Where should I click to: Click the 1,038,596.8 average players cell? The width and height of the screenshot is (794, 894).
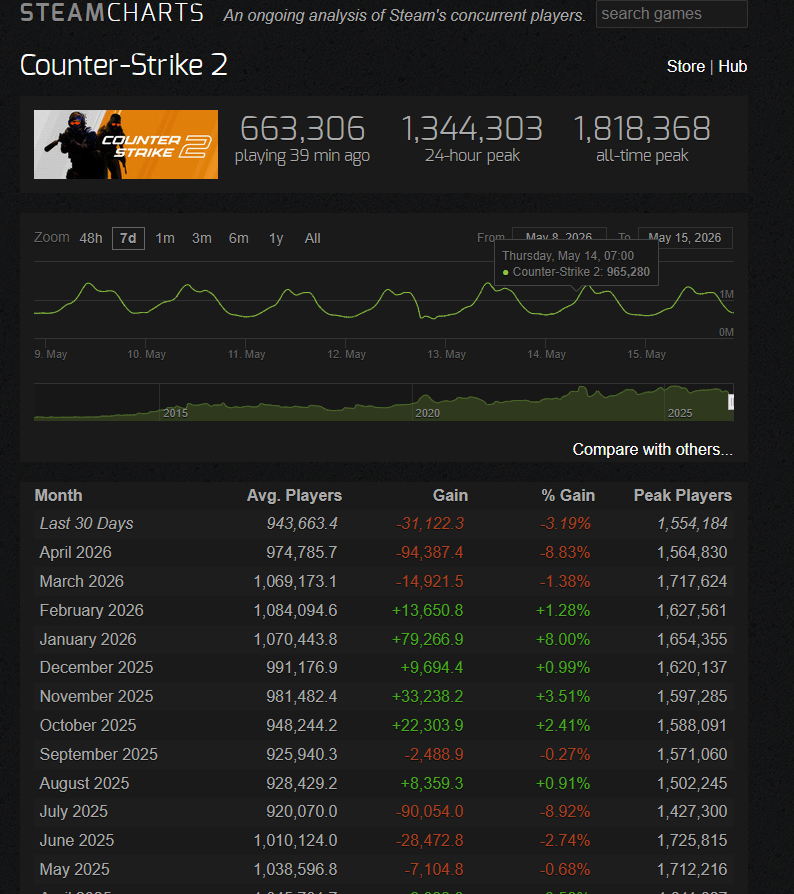(x=295, y=870)
